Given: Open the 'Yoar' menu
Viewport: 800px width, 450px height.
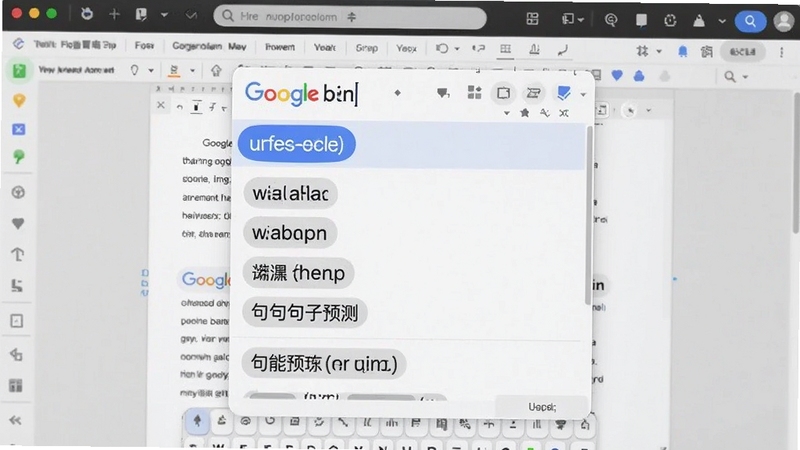Looking at the screenshot, I should coord(324,47).
